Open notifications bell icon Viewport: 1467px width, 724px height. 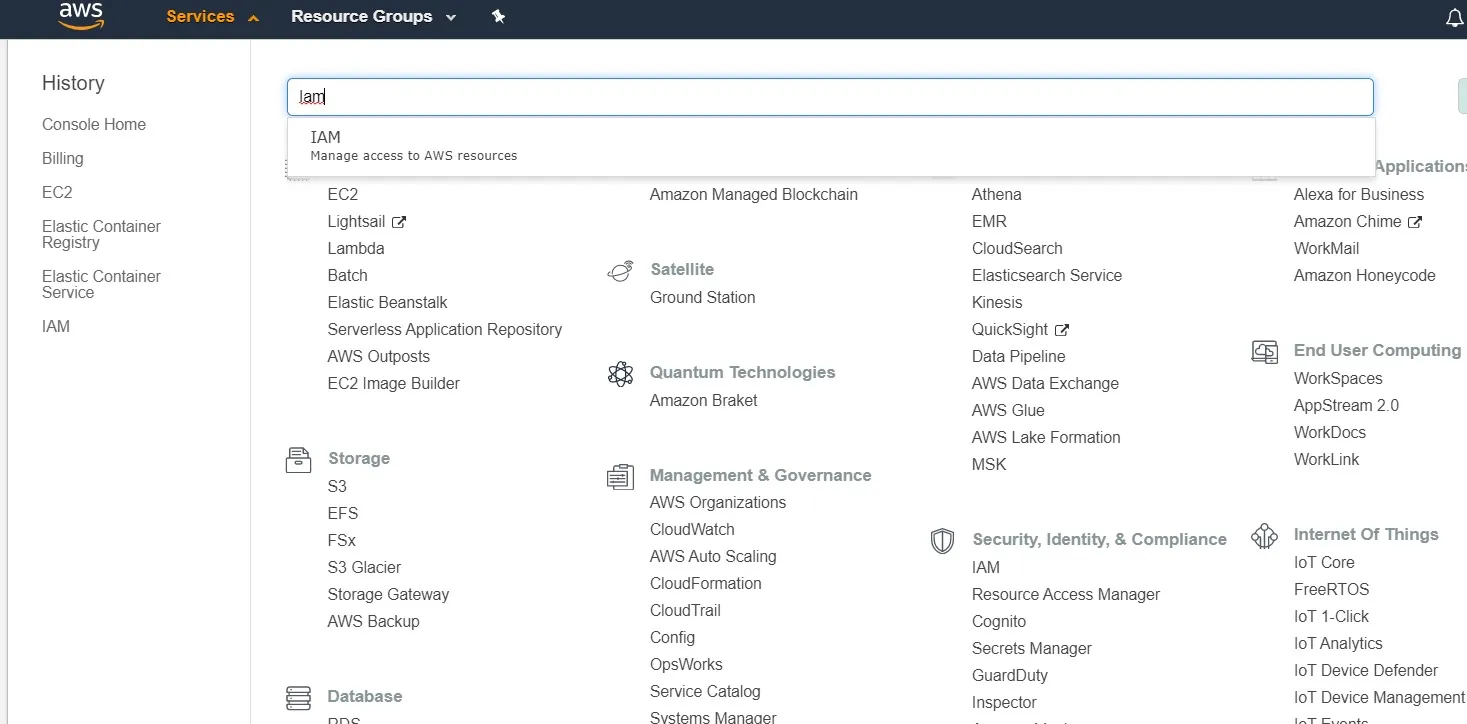pyautogui.click(x=1455, y=18)
